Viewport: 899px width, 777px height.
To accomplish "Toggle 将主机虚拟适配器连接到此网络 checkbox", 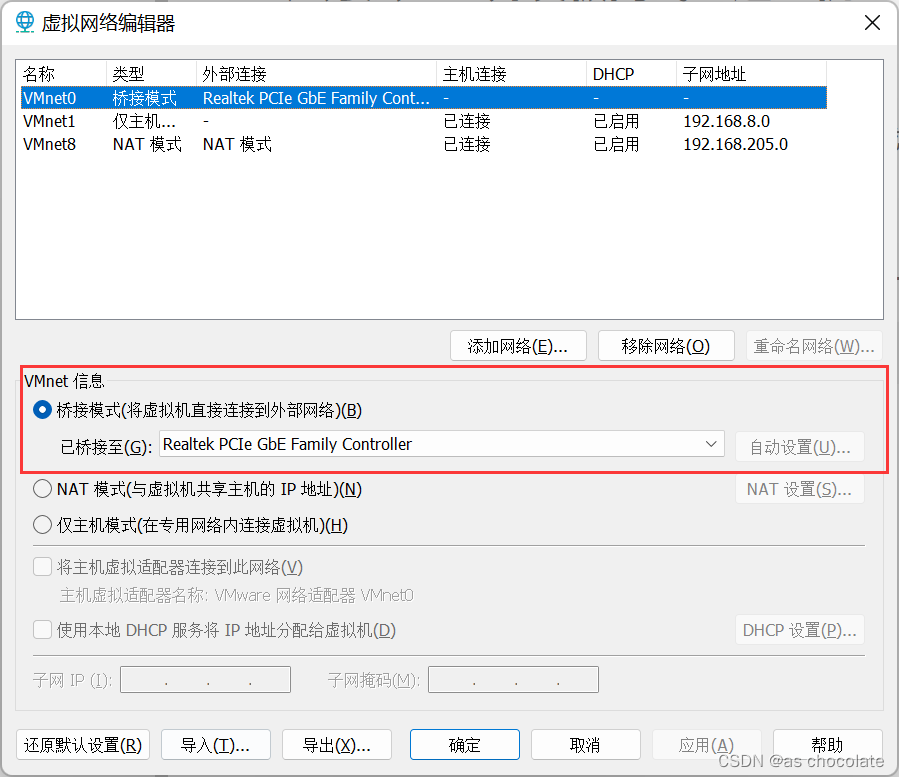I will point(42,567).
